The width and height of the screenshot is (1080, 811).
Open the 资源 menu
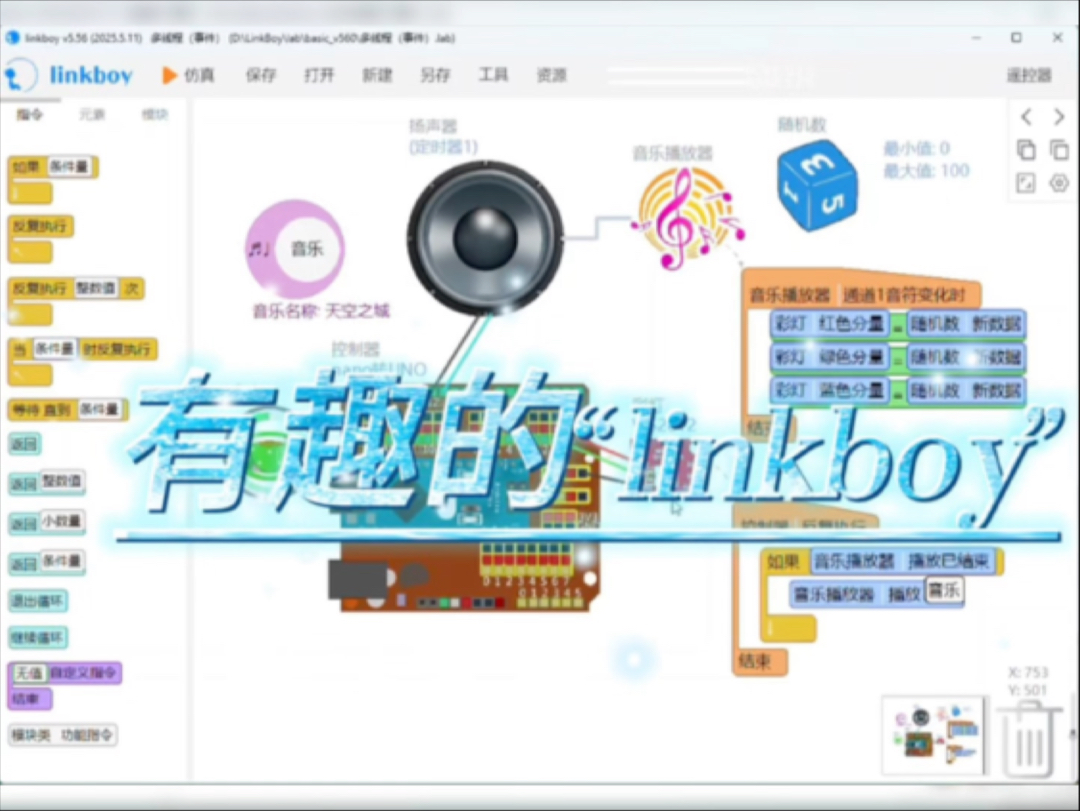pyautogui.click(x=551, y=74)
